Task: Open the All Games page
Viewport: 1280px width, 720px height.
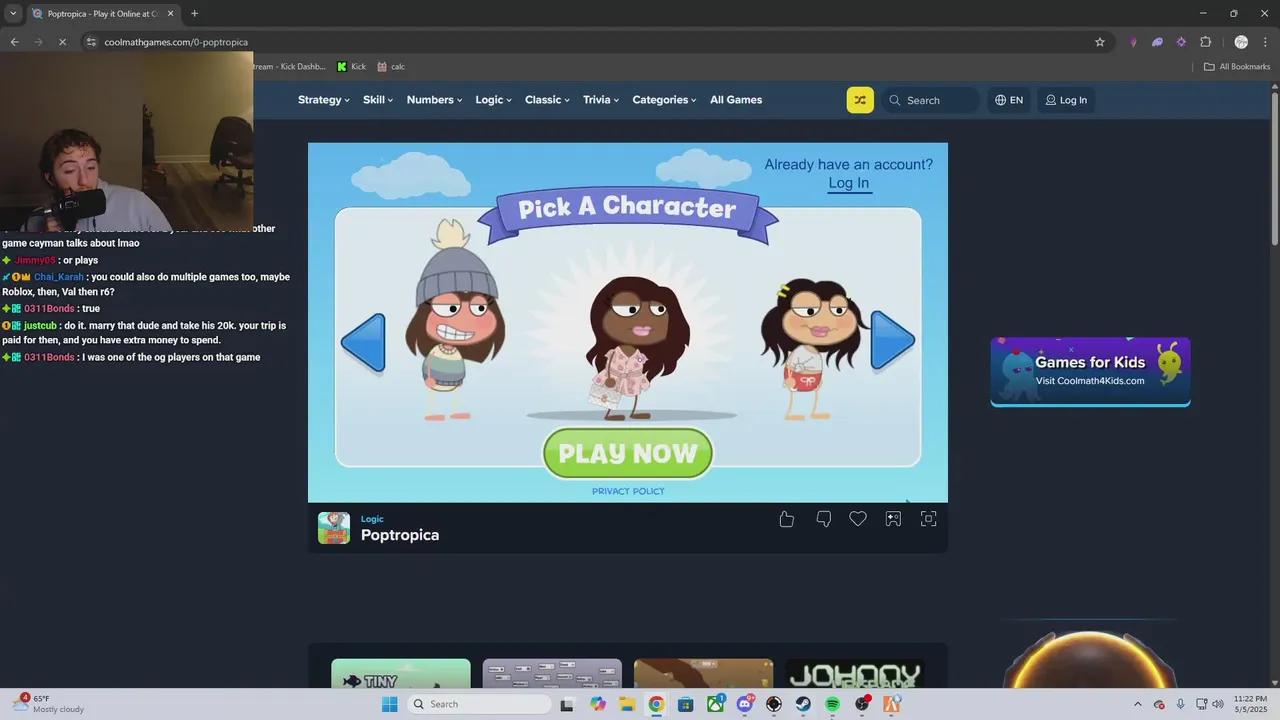Action: (x=736, y=100)
